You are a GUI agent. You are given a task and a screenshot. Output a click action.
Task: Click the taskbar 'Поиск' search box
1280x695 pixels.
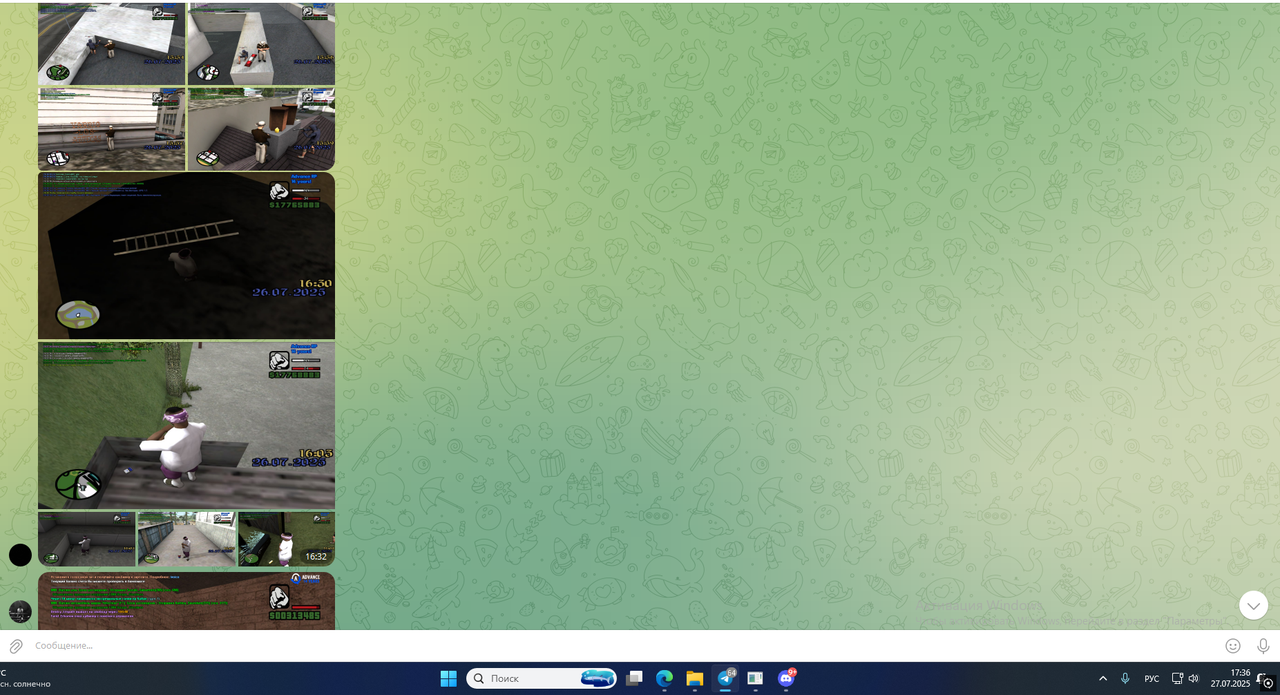pos(541,678)
